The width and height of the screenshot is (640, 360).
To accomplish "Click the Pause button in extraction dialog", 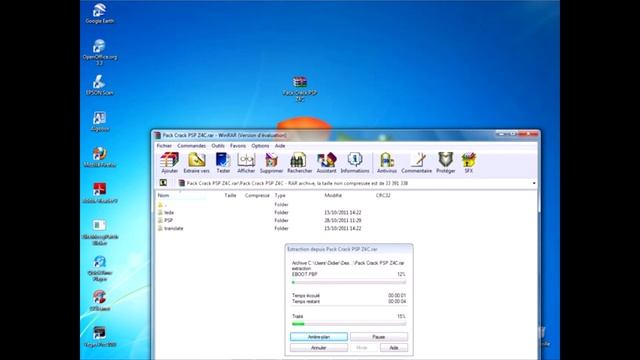I will [379, 337].
